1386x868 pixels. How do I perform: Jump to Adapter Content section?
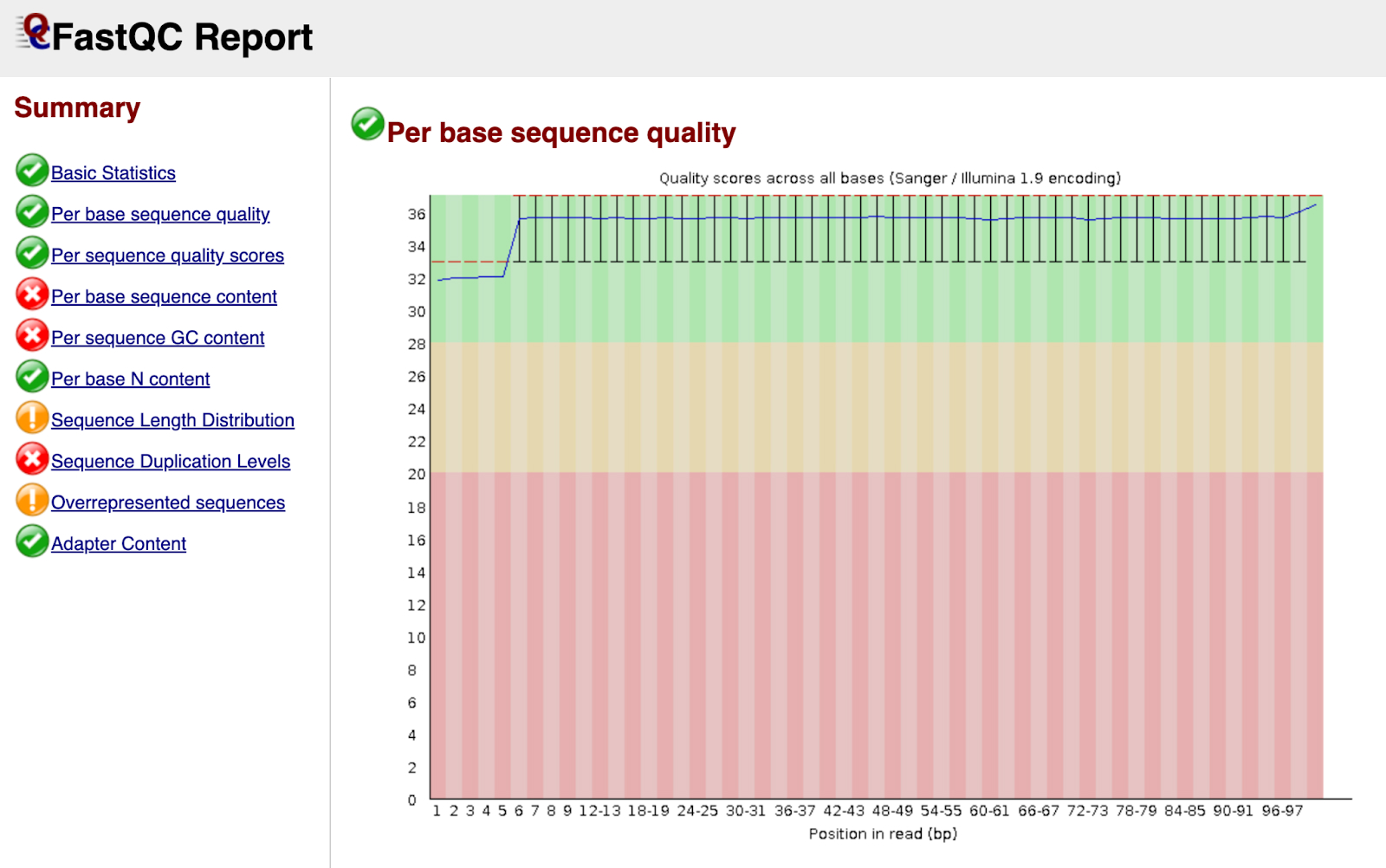click(119, 543)
